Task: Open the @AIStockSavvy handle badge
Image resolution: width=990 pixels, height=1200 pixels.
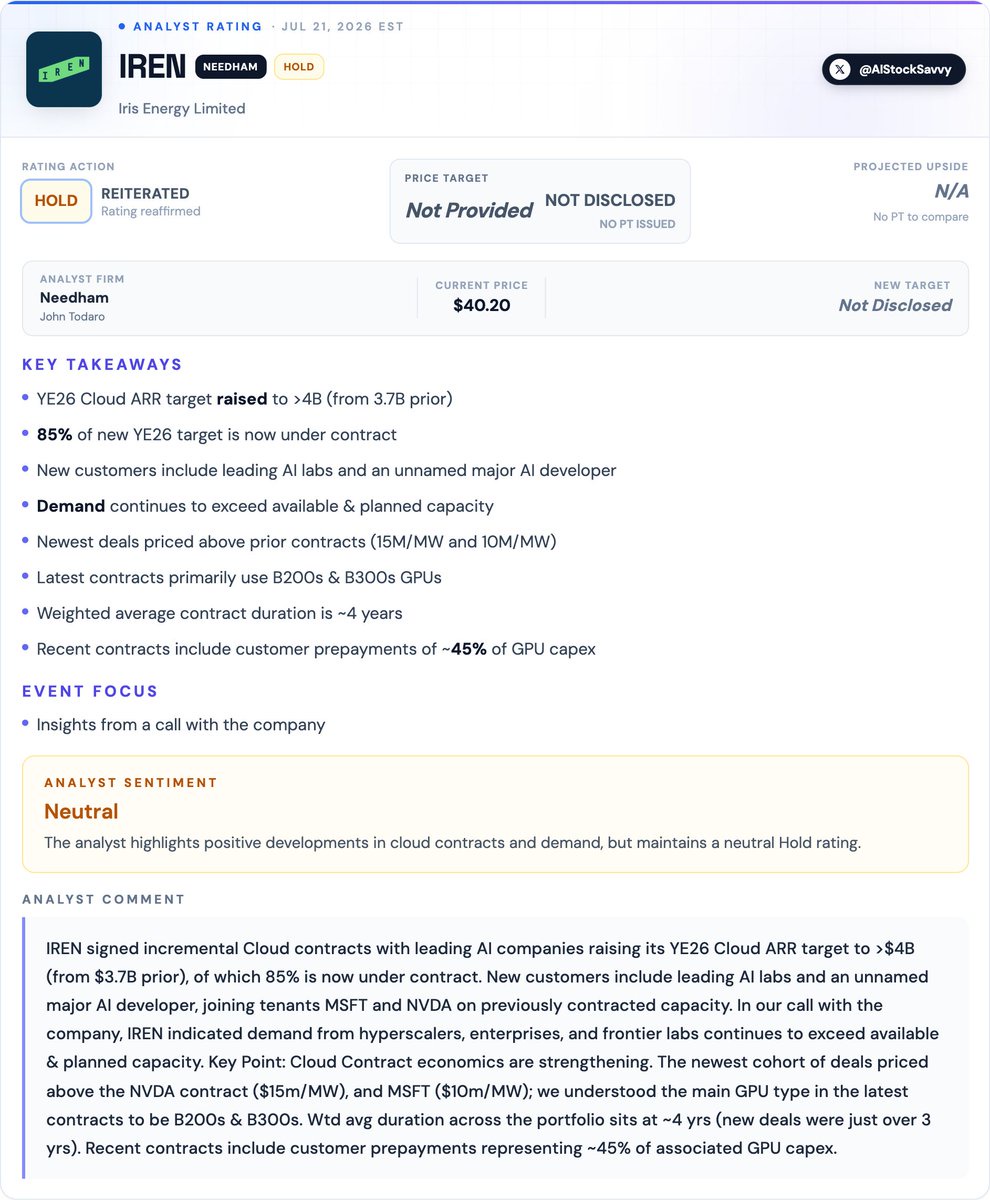Action: [894, 69]
